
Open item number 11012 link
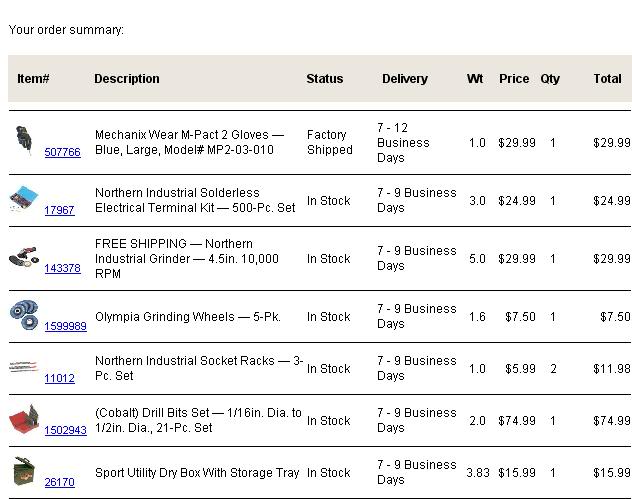[x=59, y=378]
